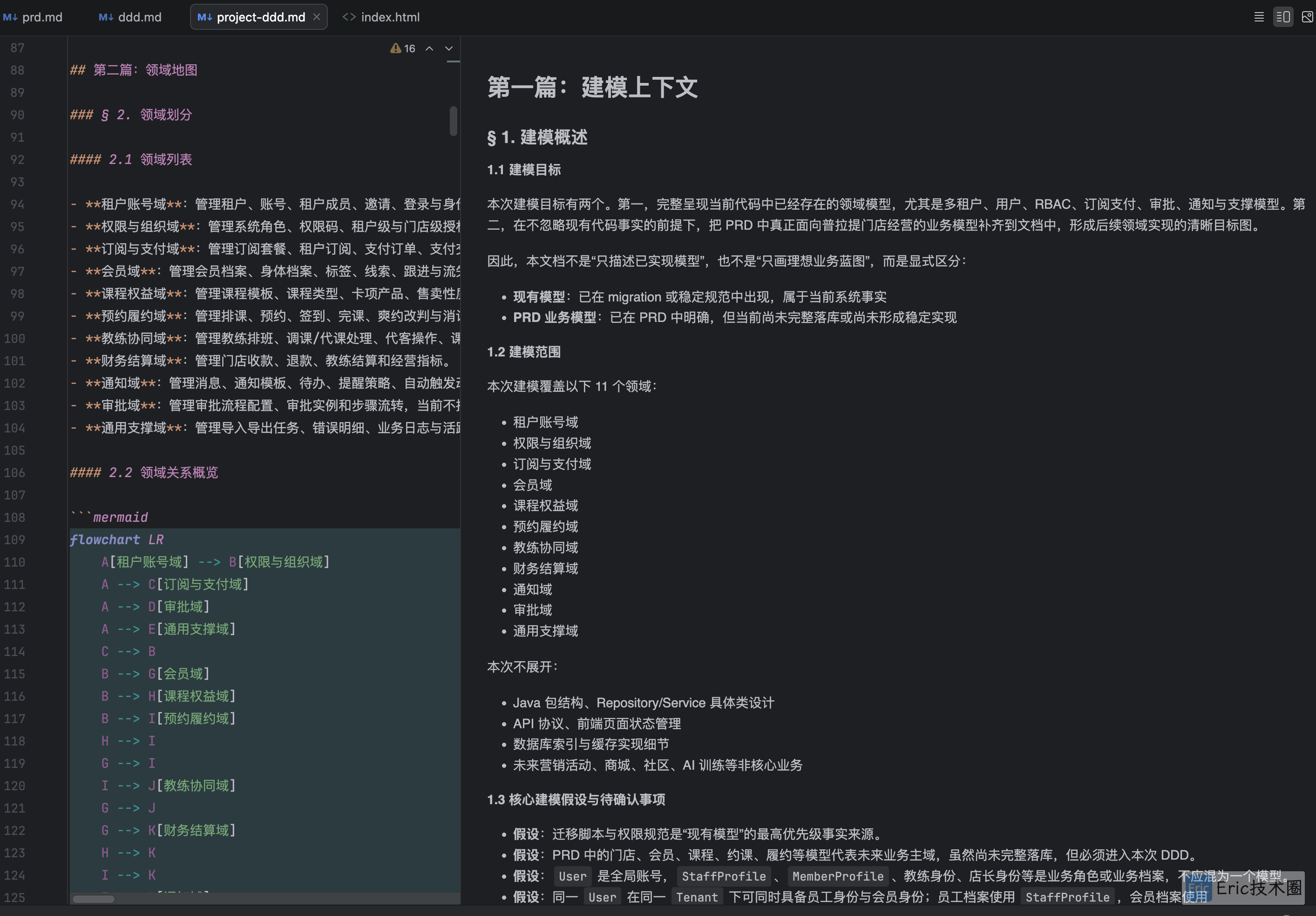Switch to the ddd.md tab
The image size is (1316, 916).
[x=130, y=17]
